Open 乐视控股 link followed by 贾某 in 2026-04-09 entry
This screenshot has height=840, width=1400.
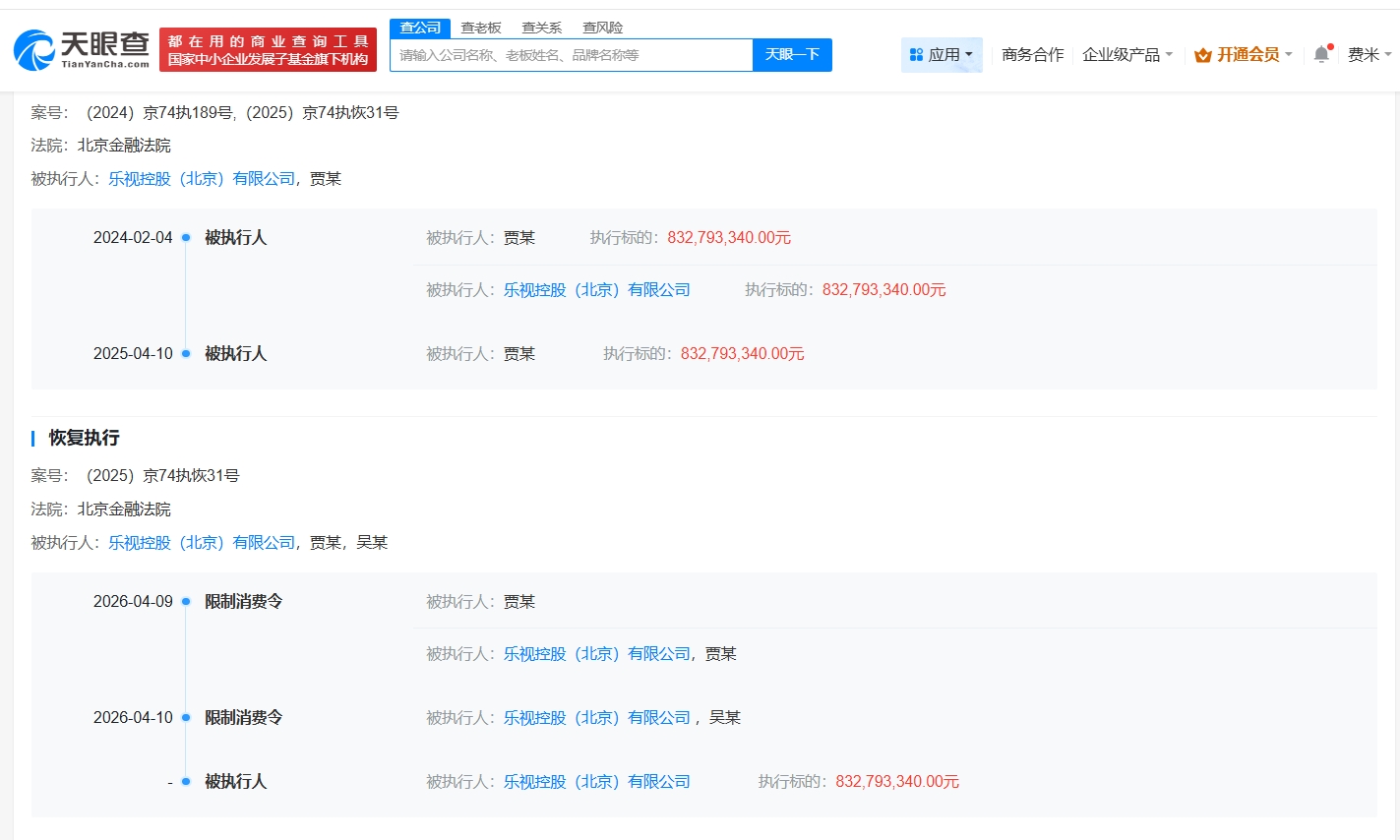(597, 654)
